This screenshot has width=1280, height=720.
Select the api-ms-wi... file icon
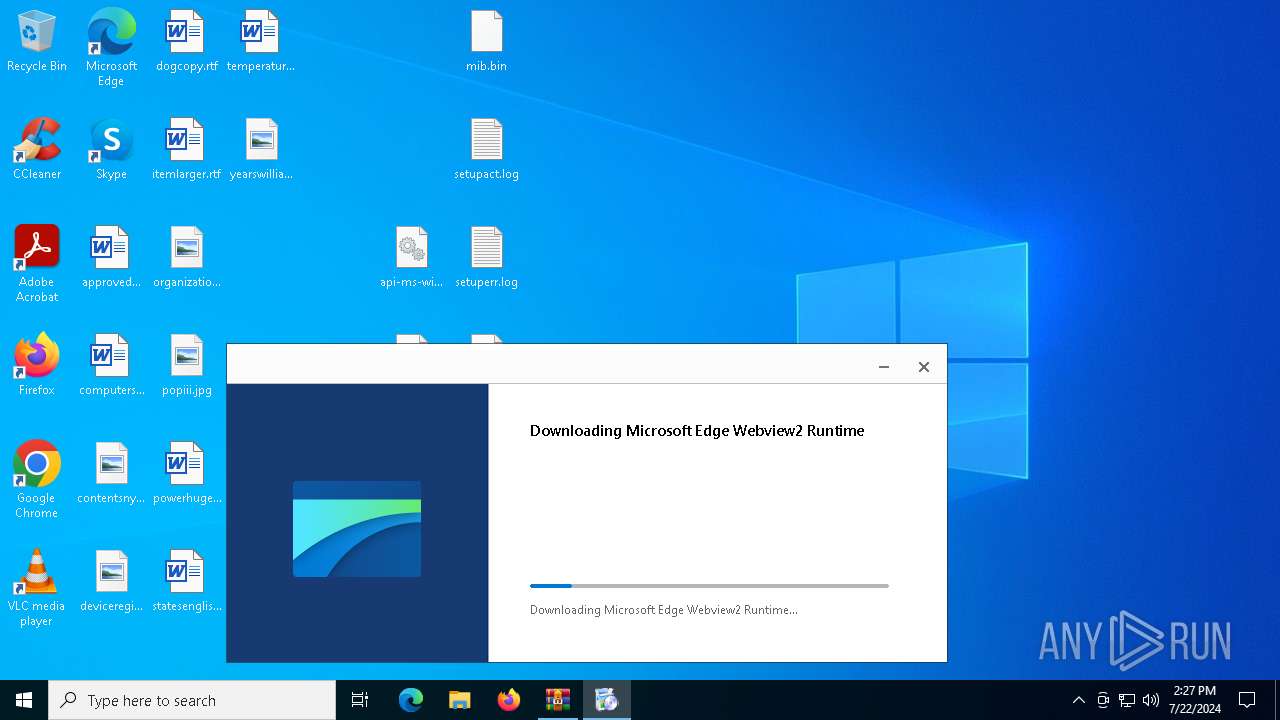pyautogui.click(x=411, y=258)
